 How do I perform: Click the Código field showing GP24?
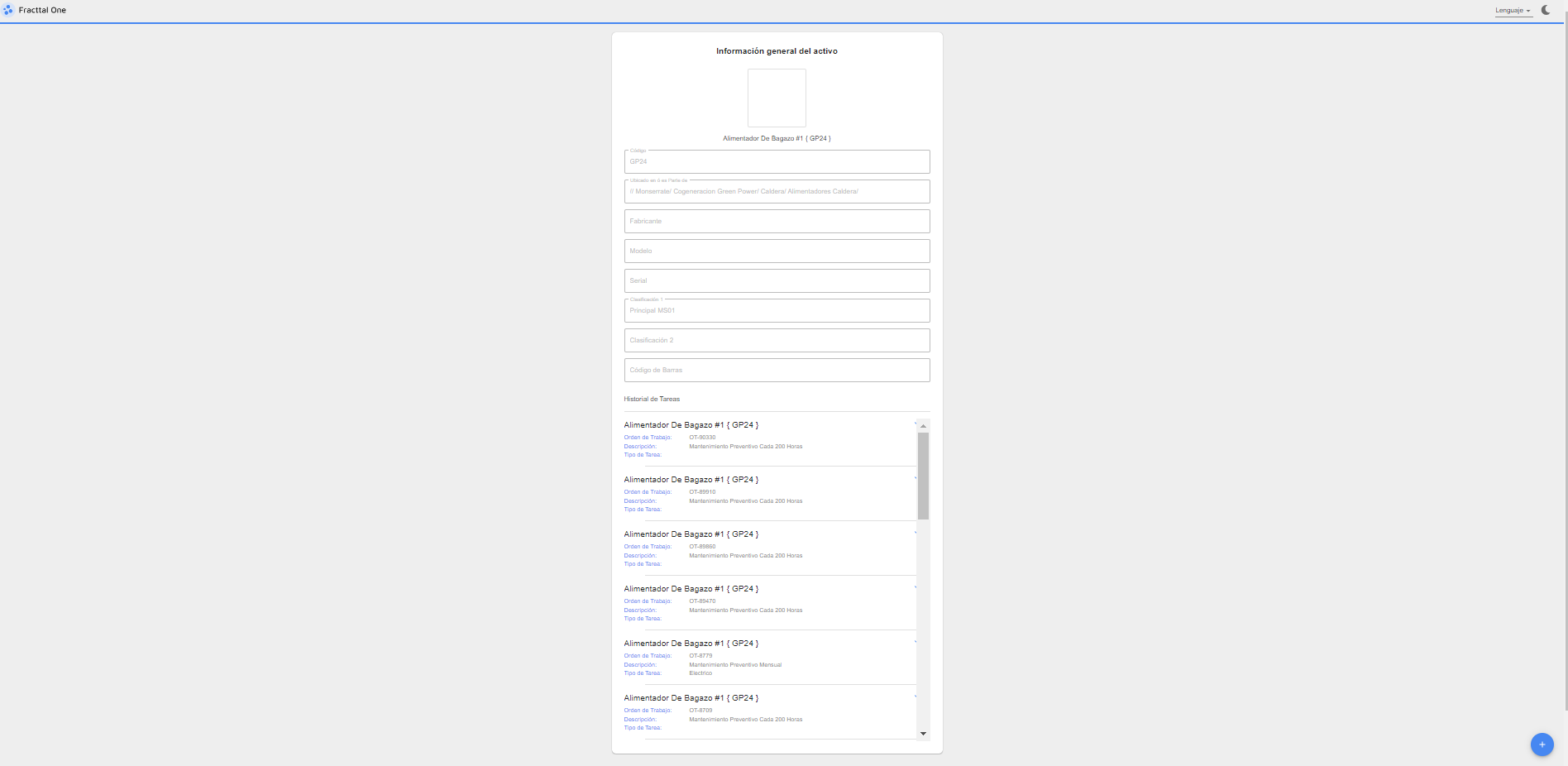point(777,162)
